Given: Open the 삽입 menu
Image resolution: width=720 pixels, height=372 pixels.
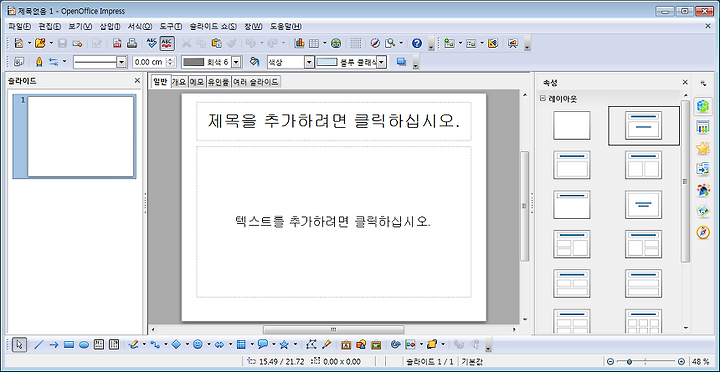Looking at the screenshot, I should (110, 26).
